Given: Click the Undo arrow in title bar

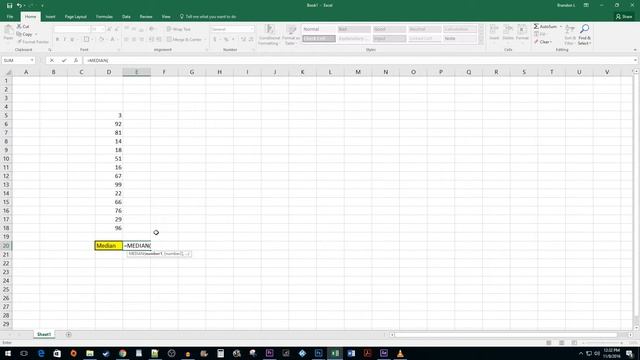Looking at the screenshot, I should [x=19, y=5].
